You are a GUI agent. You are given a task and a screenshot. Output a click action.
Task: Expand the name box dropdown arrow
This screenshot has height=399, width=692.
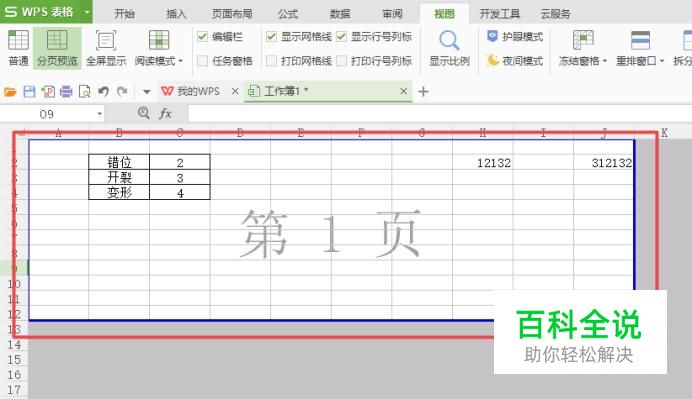click(x=100, y=114)
